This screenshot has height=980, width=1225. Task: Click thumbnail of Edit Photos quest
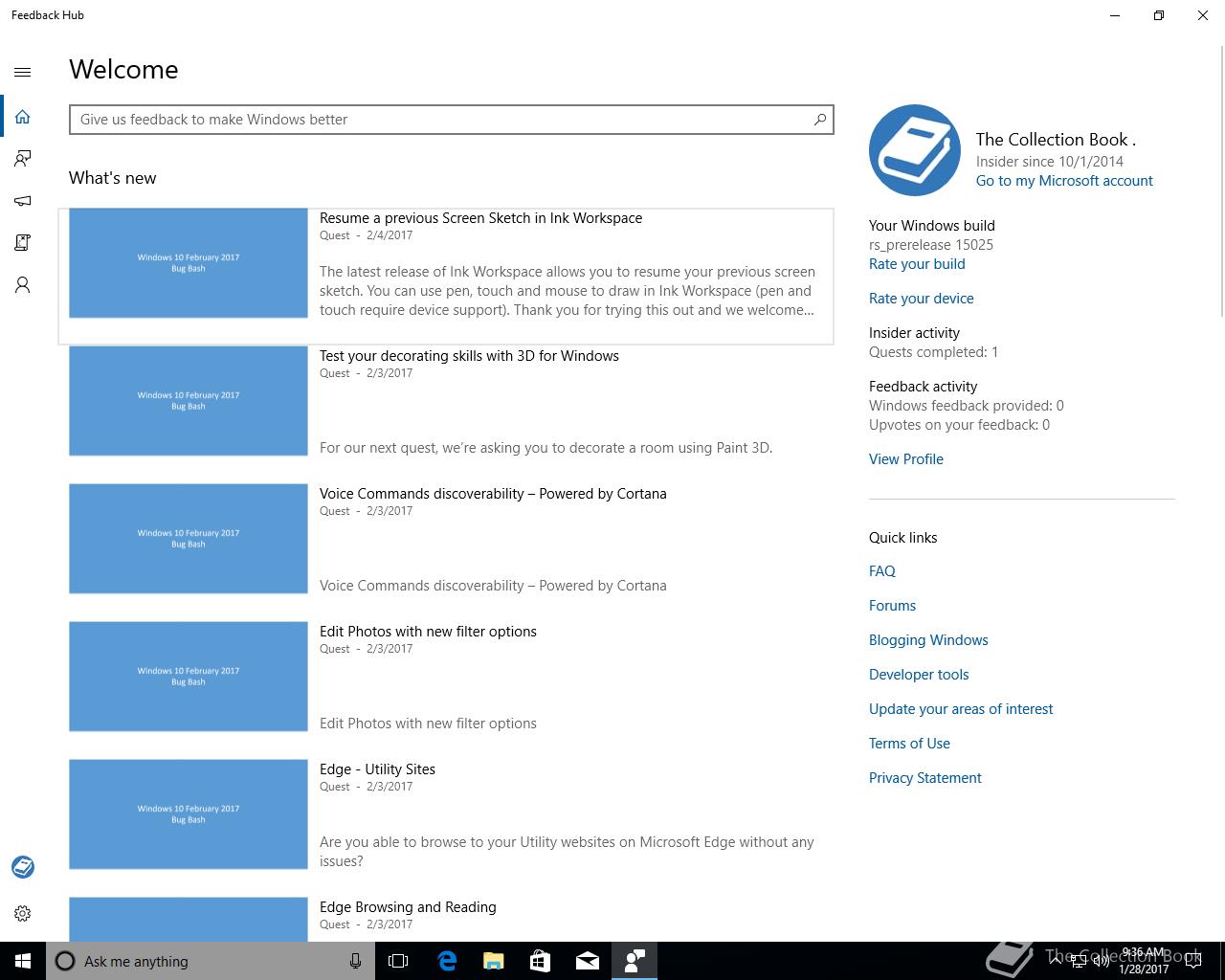189,677
